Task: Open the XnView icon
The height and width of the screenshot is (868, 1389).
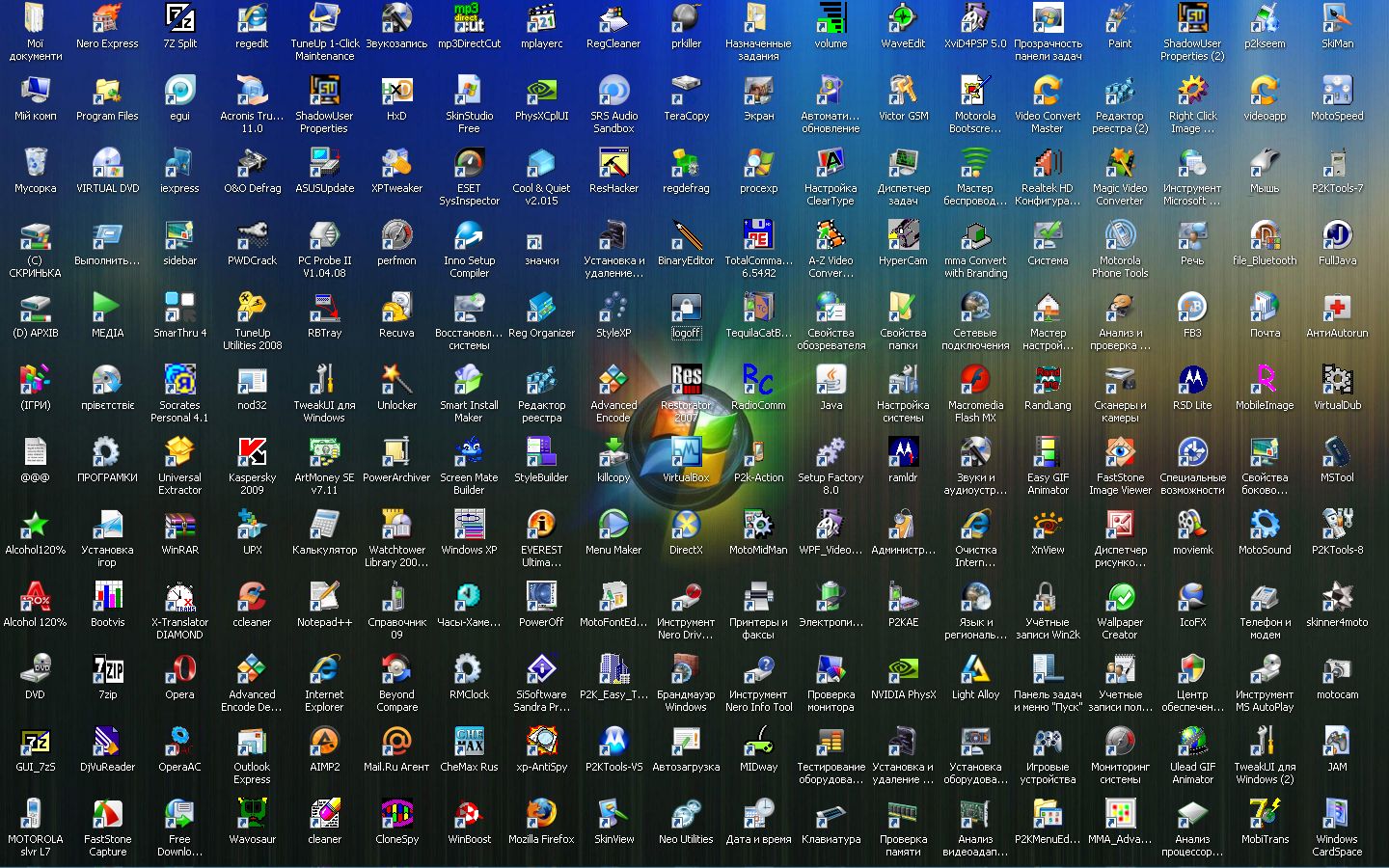Action: (x=1048, y=524)
